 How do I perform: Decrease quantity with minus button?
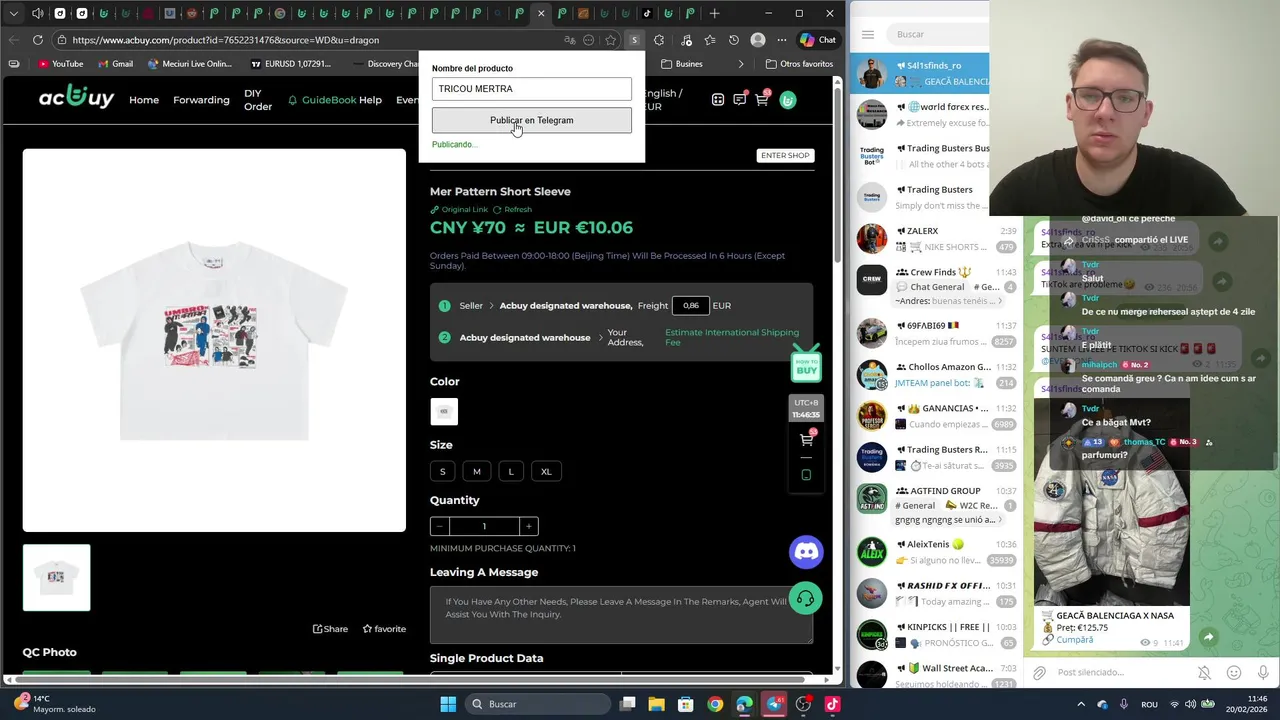coord(440,526)
